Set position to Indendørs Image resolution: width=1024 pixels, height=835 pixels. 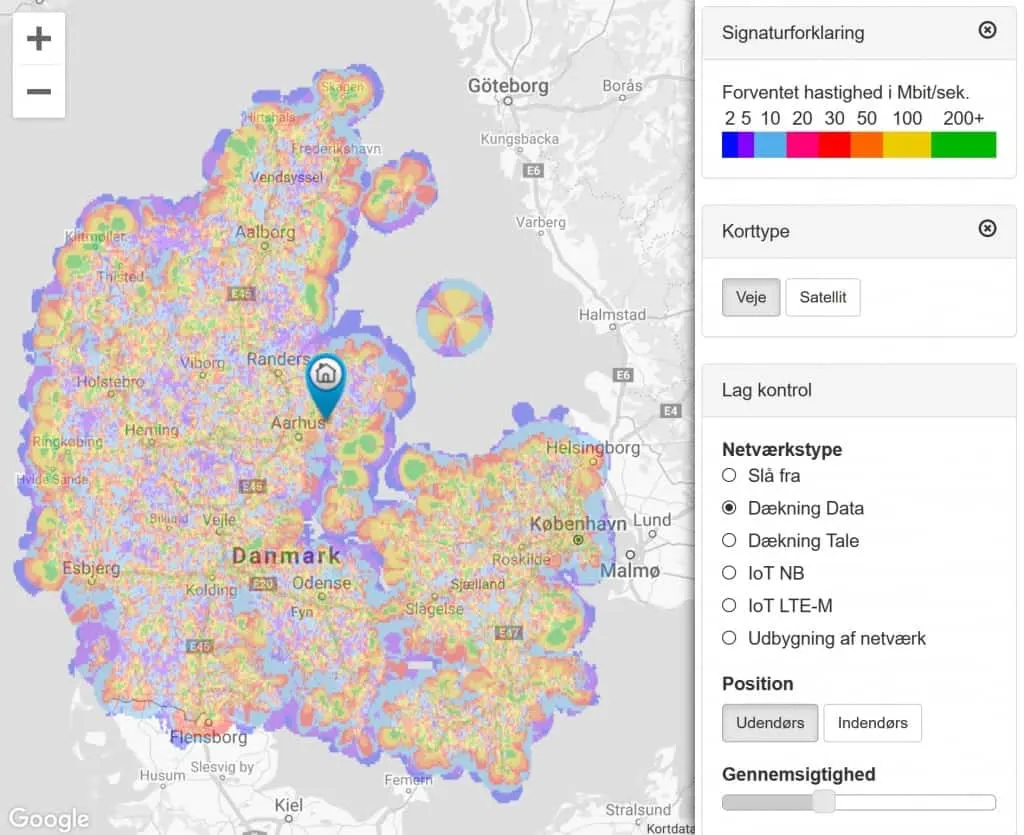pyautogui.click(x=872, y=723)
